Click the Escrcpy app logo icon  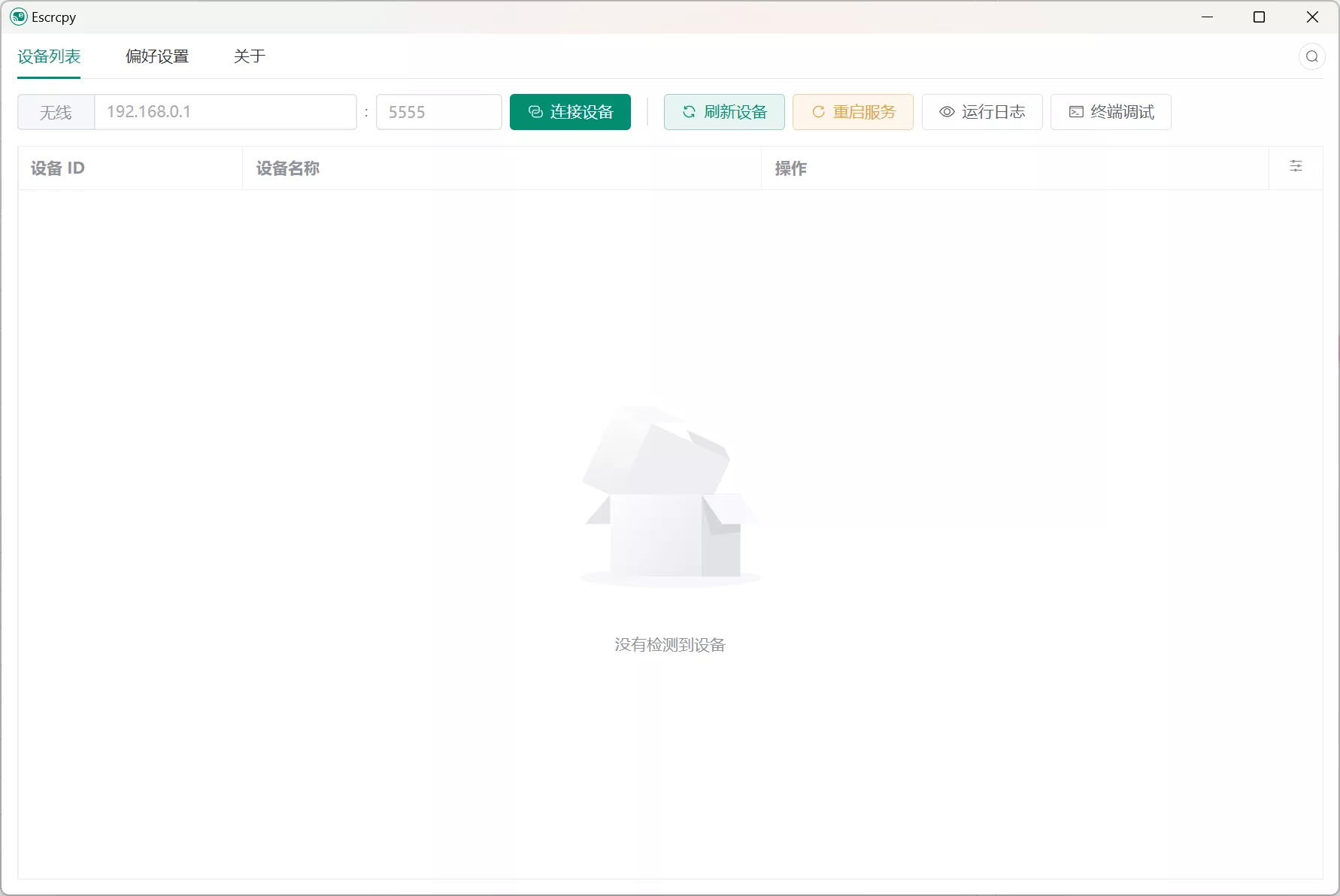(18, 17)
